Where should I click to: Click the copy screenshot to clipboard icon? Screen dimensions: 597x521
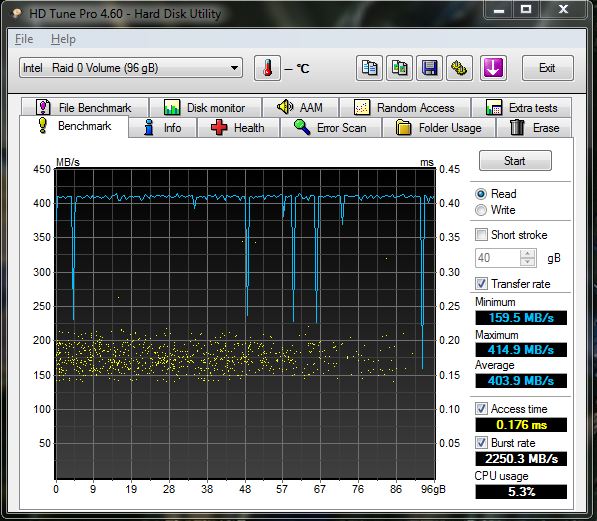(x=399, y=68)
